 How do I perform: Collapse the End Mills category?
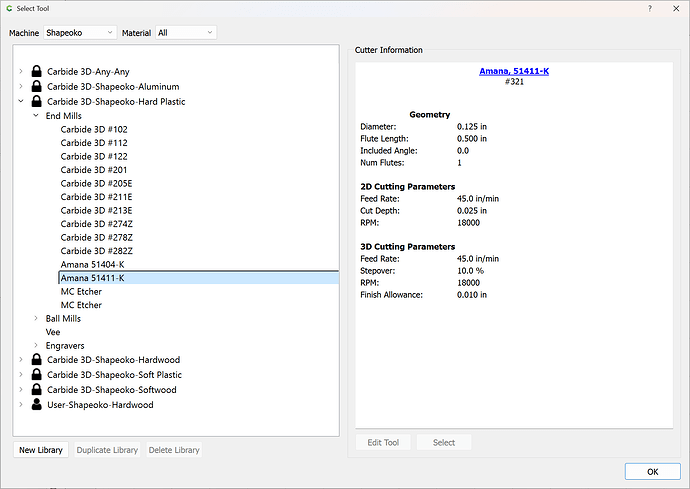(x=36, y=116)
